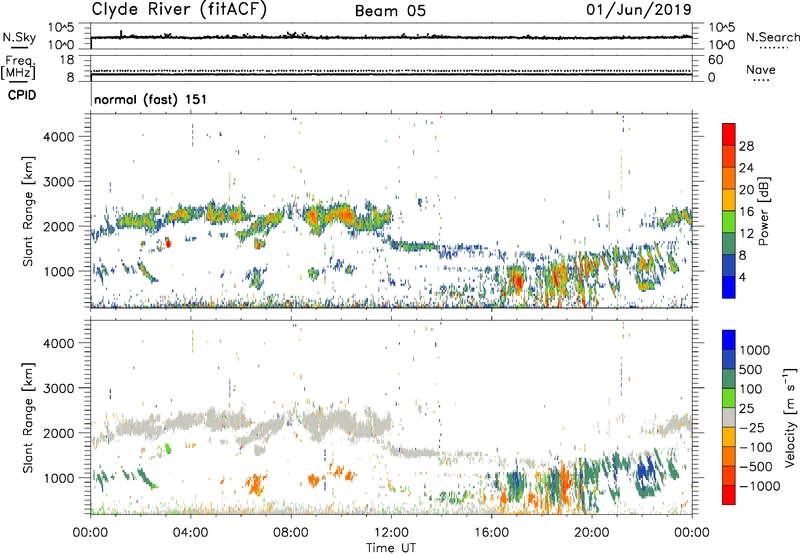
Task: Click the 12:00 time axis label
Action: click(x=391, y=533)
